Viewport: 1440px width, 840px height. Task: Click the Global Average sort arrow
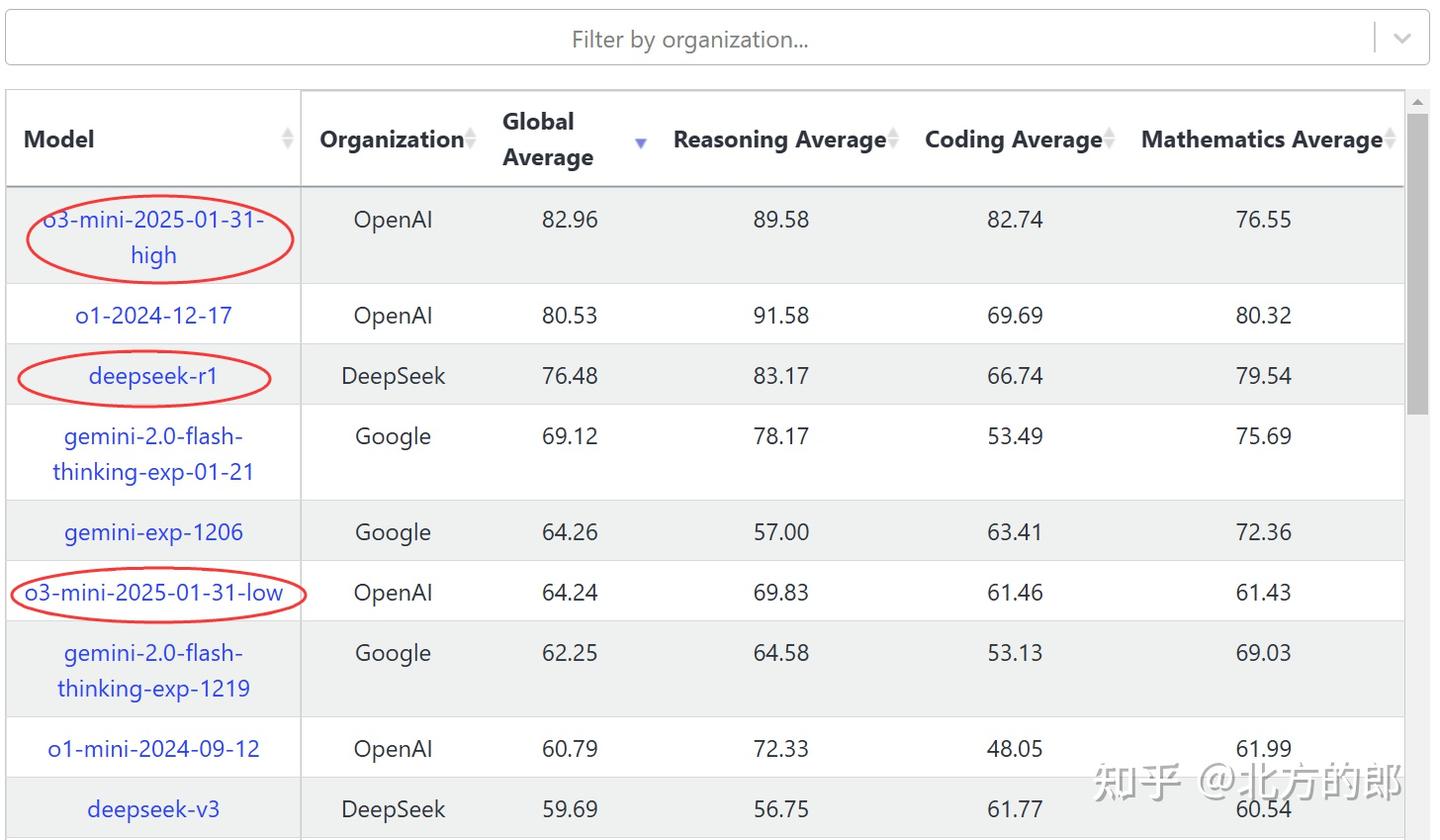(641, 143)
